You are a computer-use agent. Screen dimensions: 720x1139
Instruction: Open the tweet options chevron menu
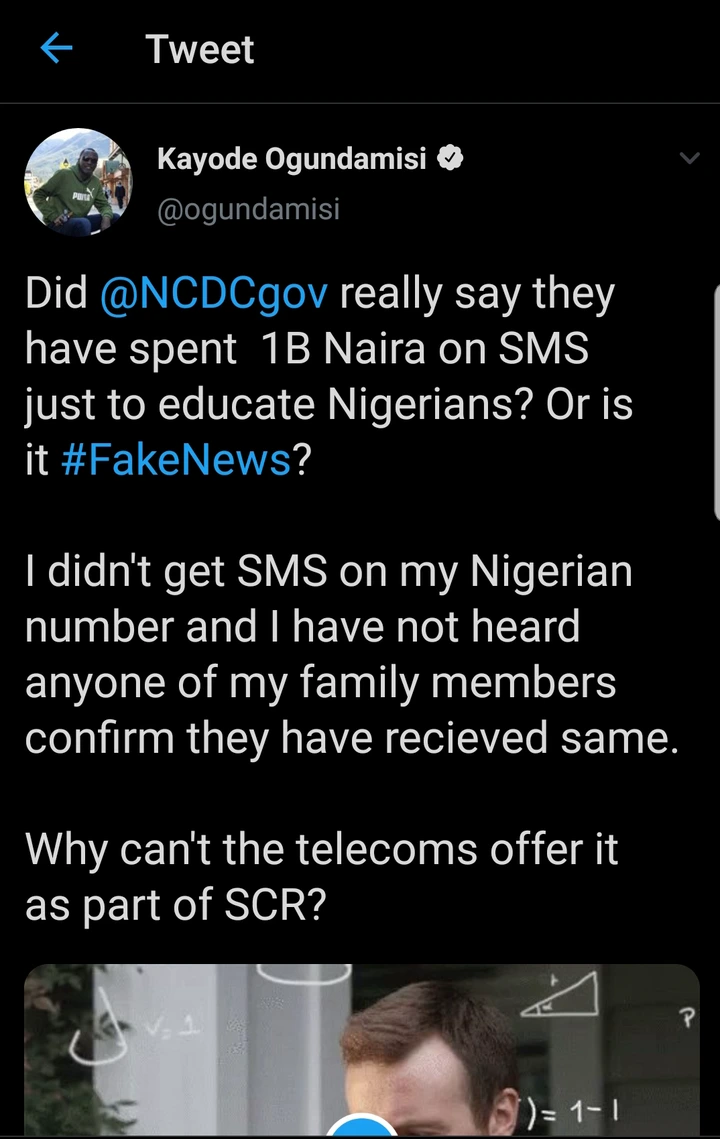point(690,158)
